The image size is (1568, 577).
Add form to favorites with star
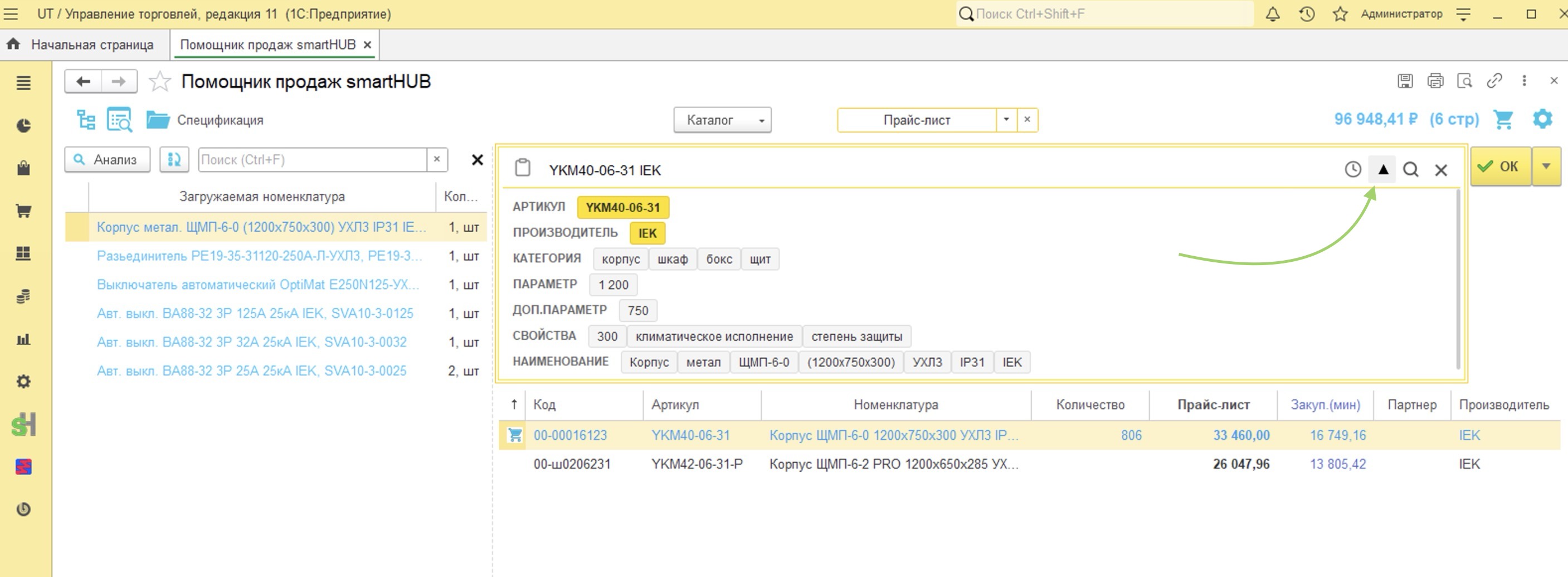(159, 81)
